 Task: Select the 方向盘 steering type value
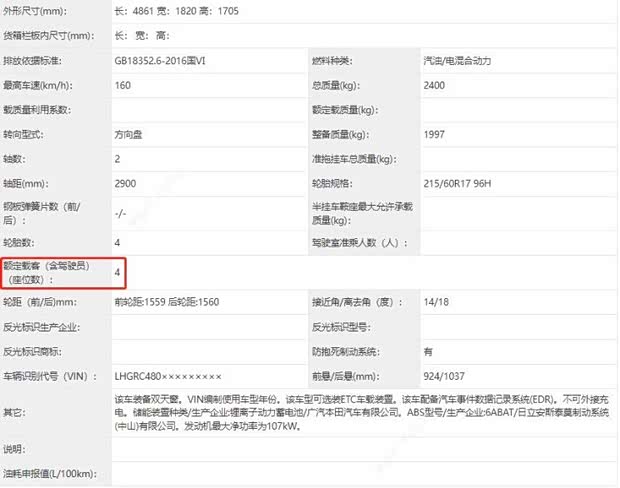pos(133,134)
